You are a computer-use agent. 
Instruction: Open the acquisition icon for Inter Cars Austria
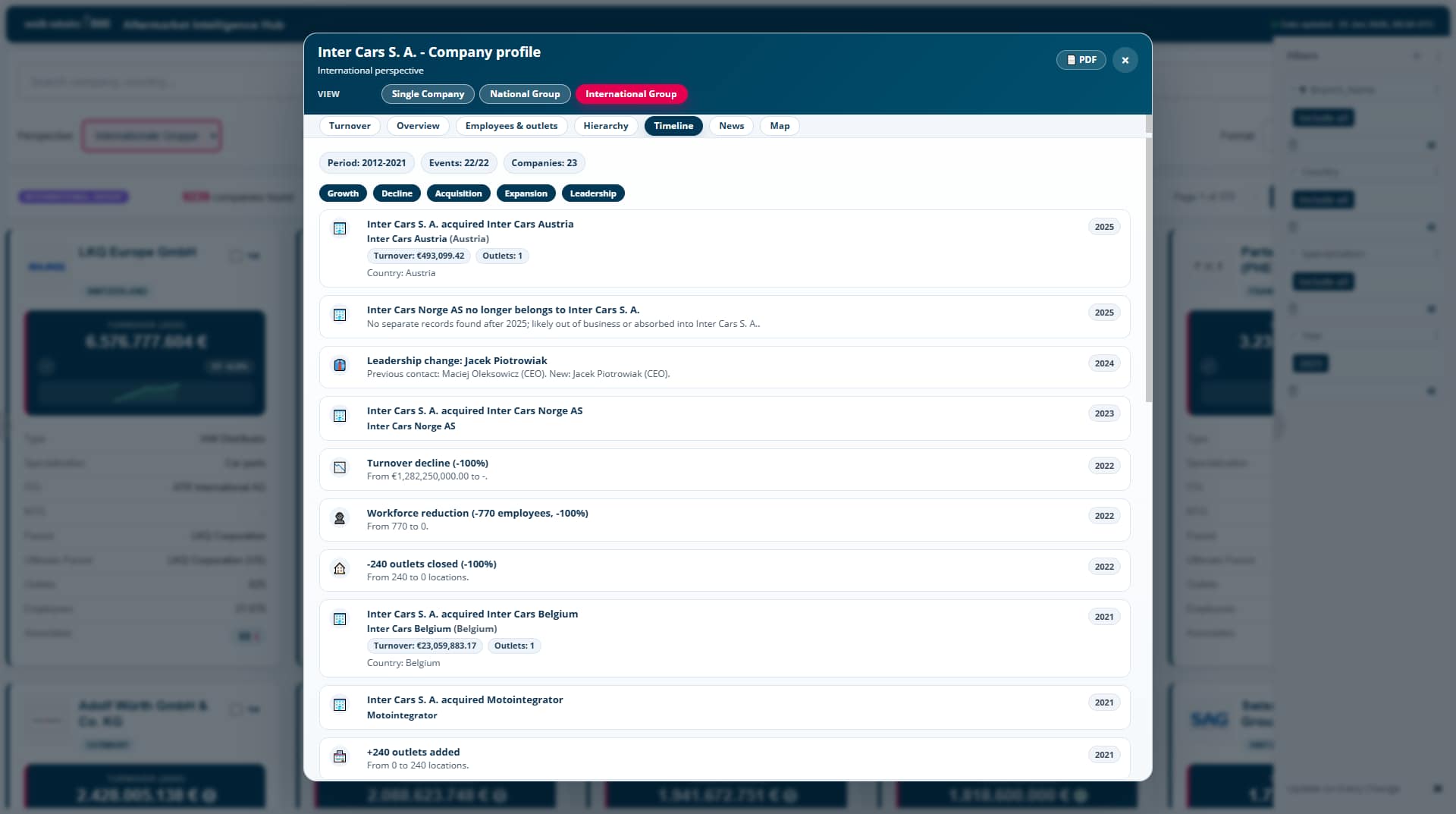click(x=340, y=228)
